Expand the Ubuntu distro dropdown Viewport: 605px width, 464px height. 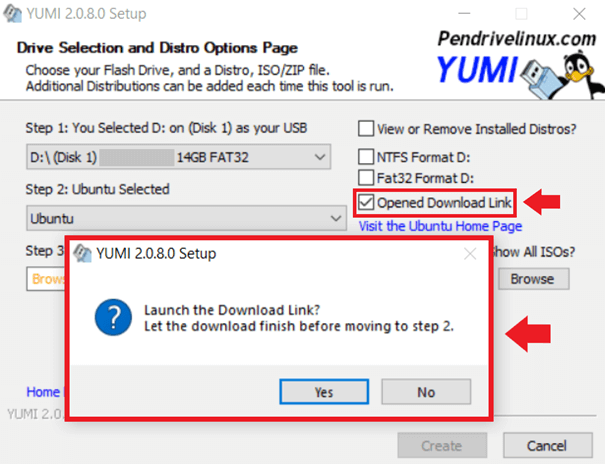(186, 218)
